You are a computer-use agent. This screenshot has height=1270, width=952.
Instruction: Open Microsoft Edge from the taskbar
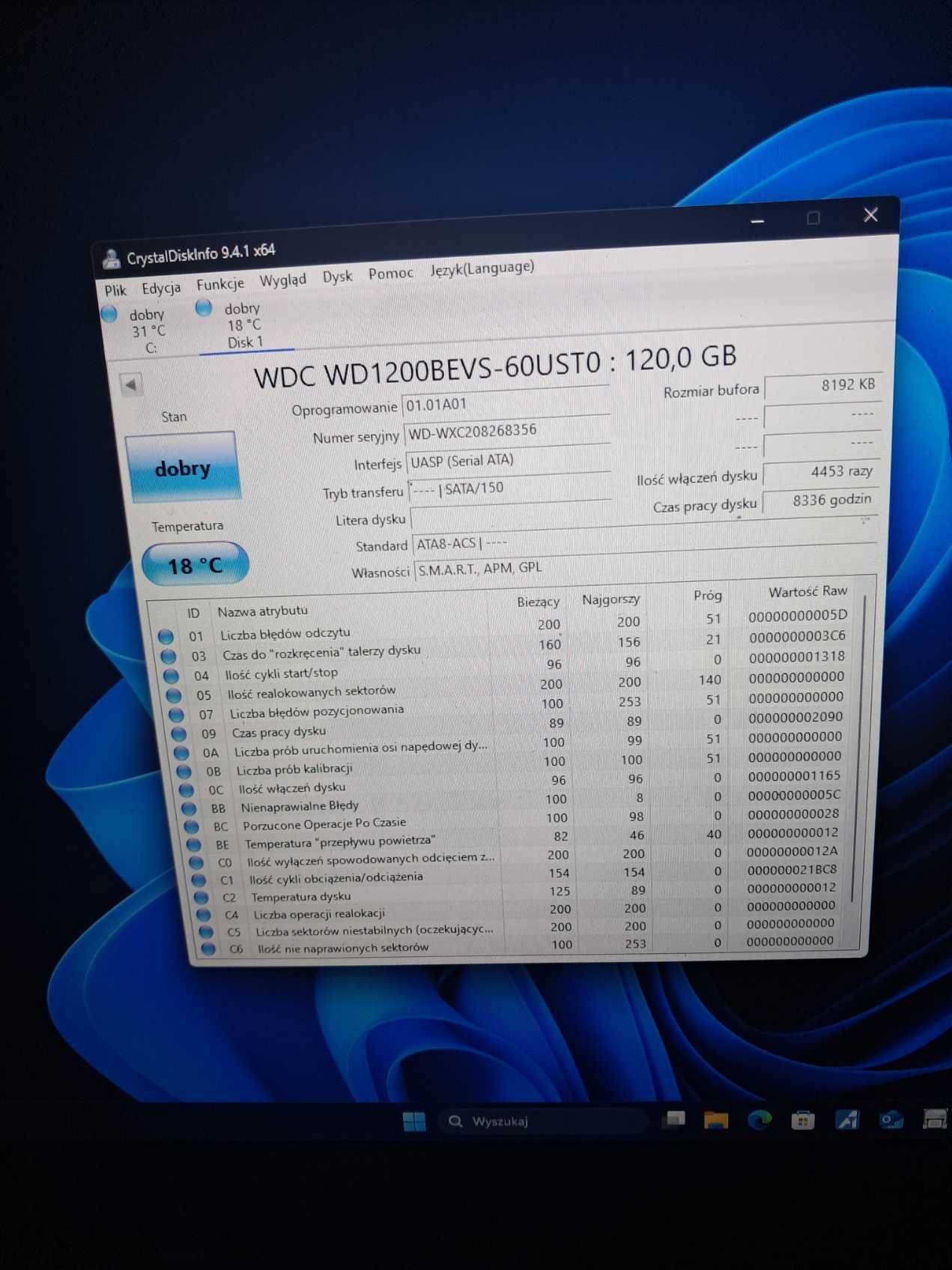coord(760,1120)
